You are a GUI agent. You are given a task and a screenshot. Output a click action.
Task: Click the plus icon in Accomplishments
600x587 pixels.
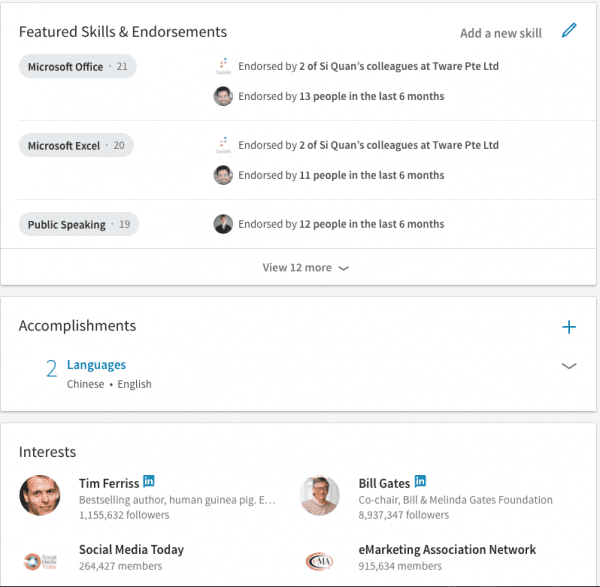coord(569,327)
